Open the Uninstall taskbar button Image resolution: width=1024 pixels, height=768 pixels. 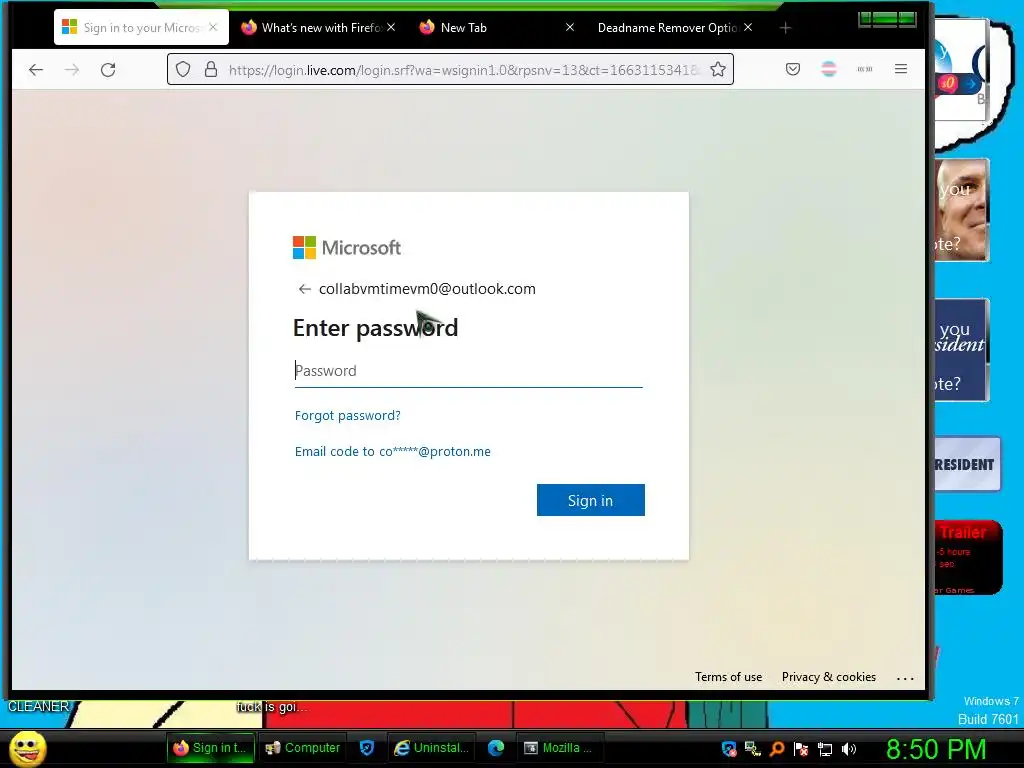(432, 748)
